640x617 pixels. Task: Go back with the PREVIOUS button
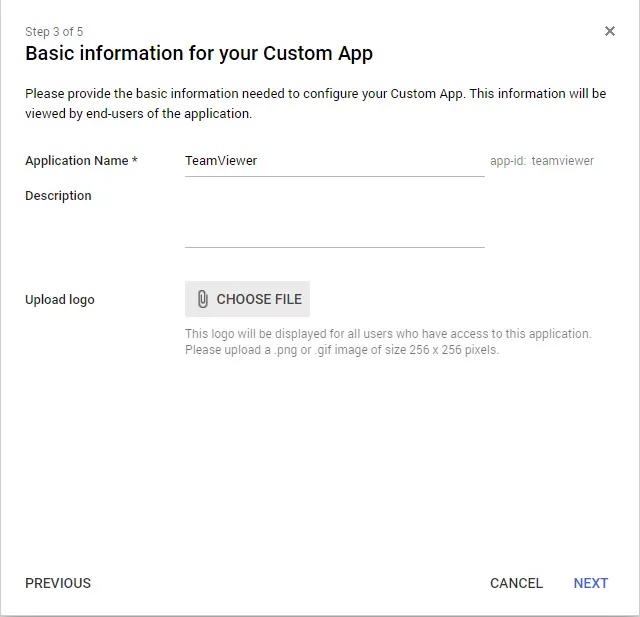58,583
